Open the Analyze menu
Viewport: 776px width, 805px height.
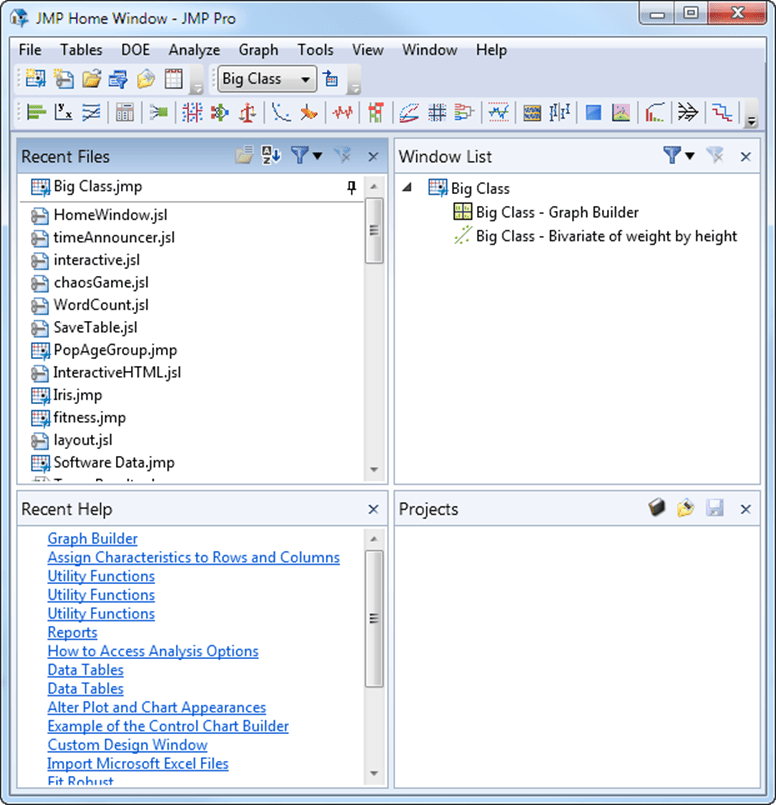[194, 50]
